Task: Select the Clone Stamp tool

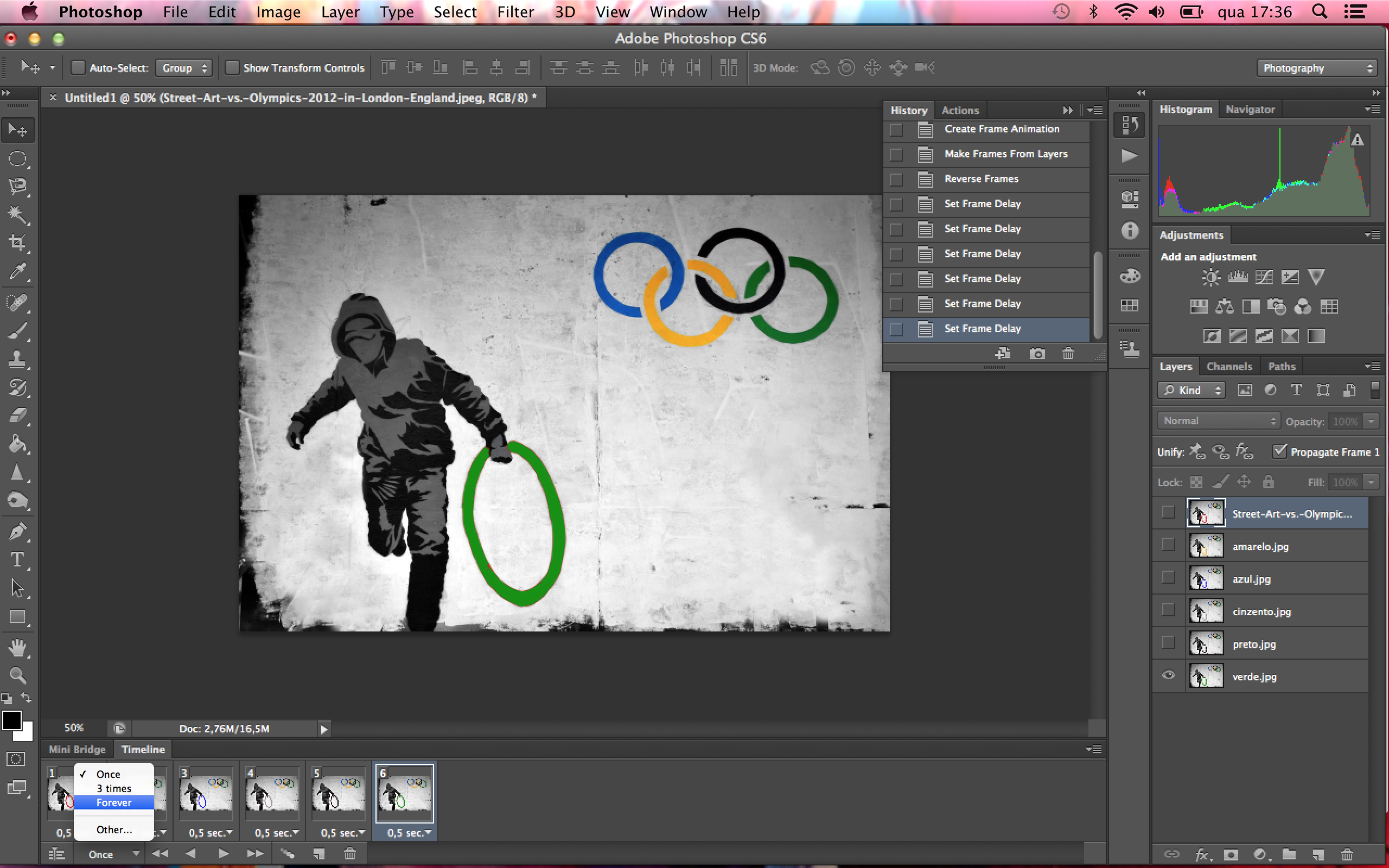Action: click(x=17, y=359)
